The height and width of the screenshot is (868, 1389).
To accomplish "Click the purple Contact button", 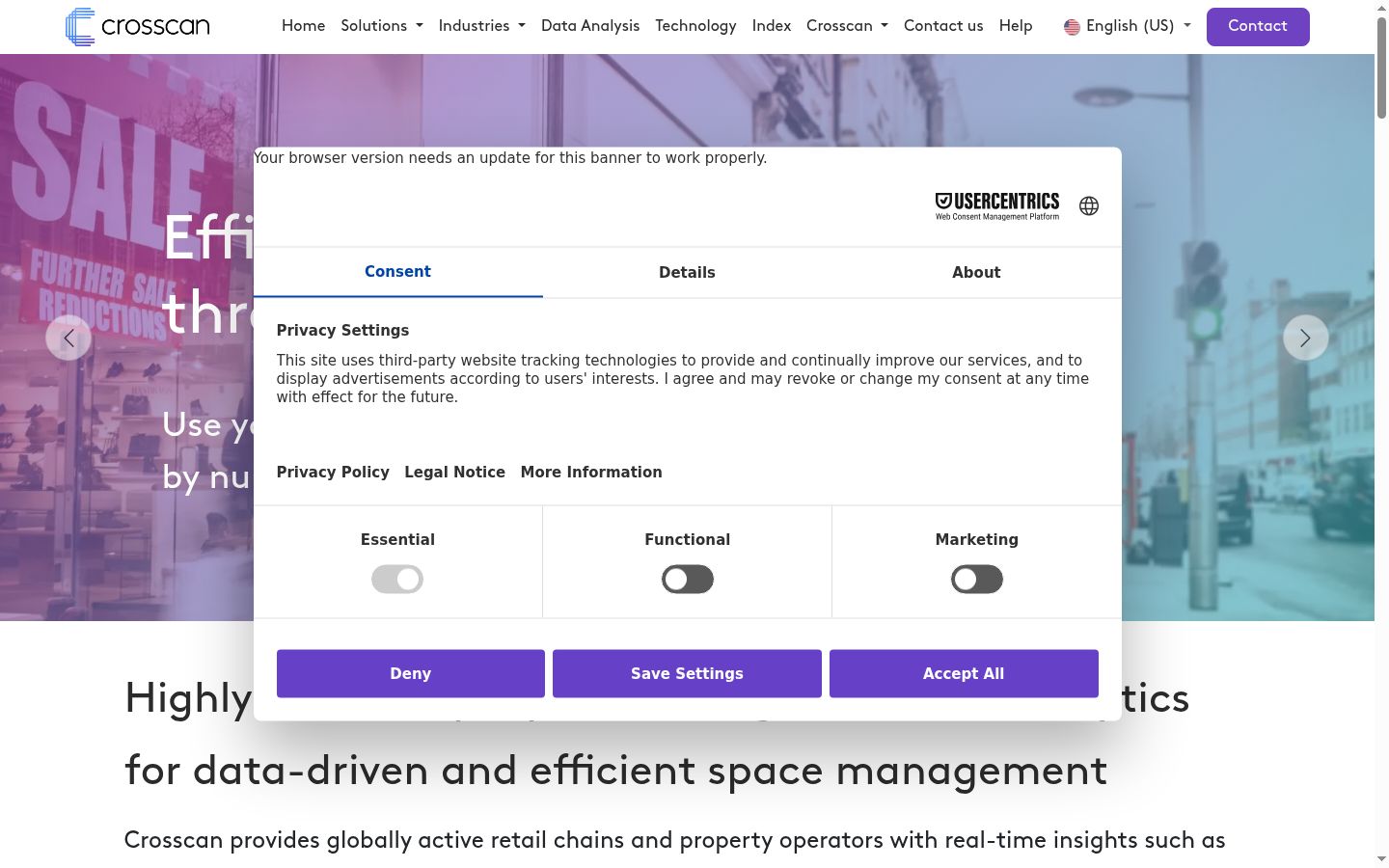I will click(x=1258, y=27).
